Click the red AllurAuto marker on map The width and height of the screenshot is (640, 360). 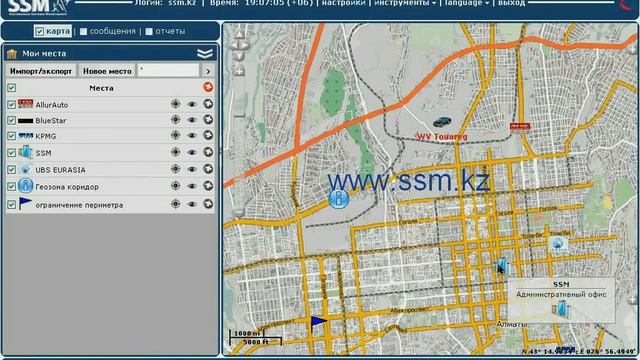pyautogui.click(x=520, y=127)
